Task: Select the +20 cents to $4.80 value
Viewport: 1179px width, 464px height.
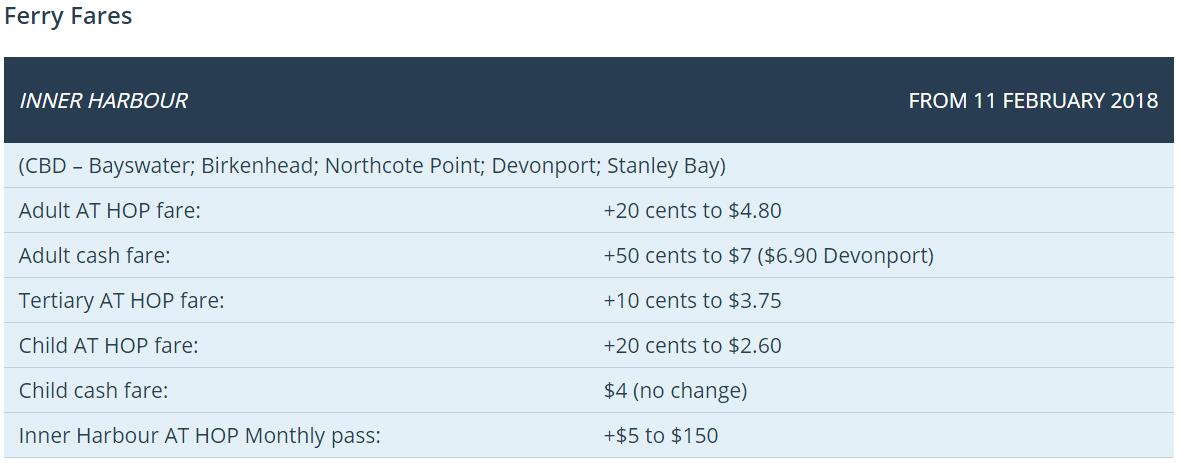Action: coord(692,210)
